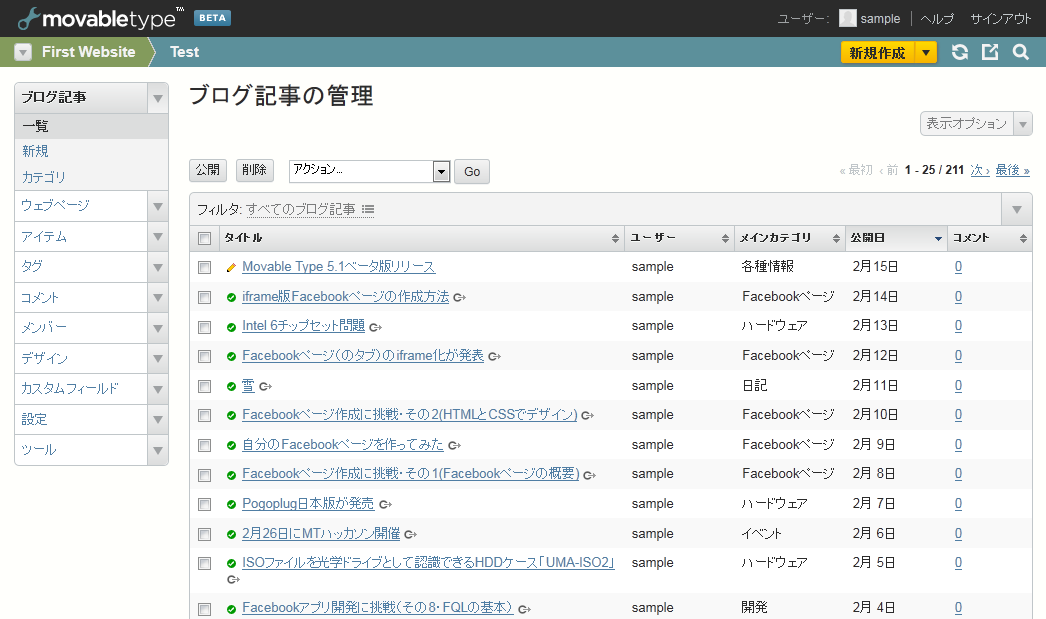Click published status icon for Pogoplug日本版が発売
This screenshot has height=619, width=1046.
231,504
